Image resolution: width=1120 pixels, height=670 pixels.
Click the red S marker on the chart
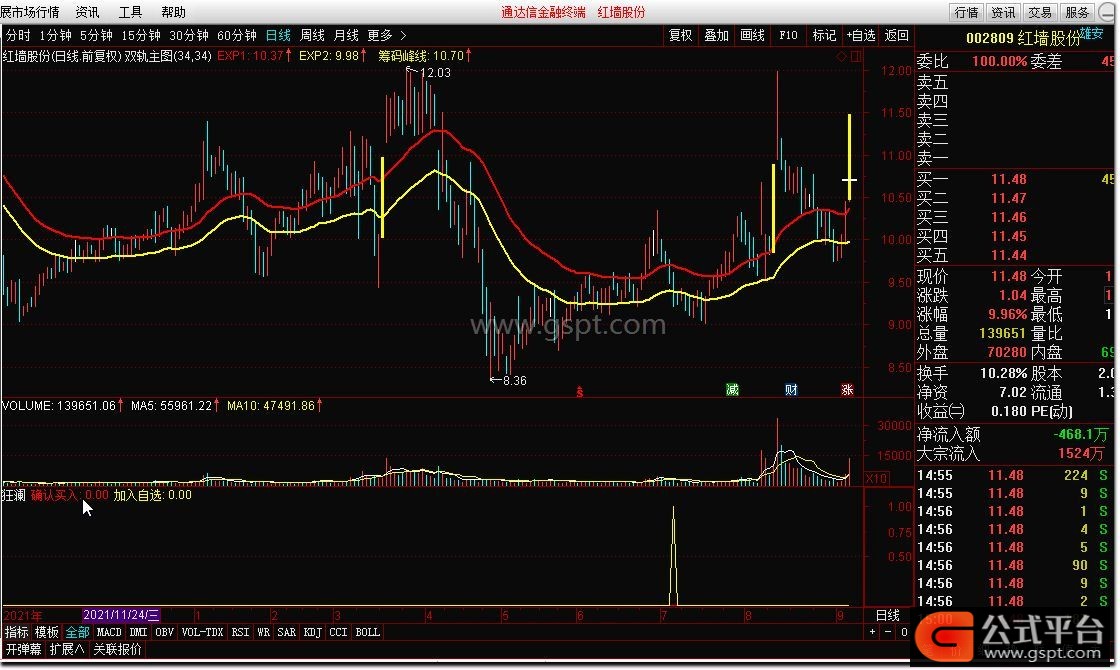click(x=580, y=391)
